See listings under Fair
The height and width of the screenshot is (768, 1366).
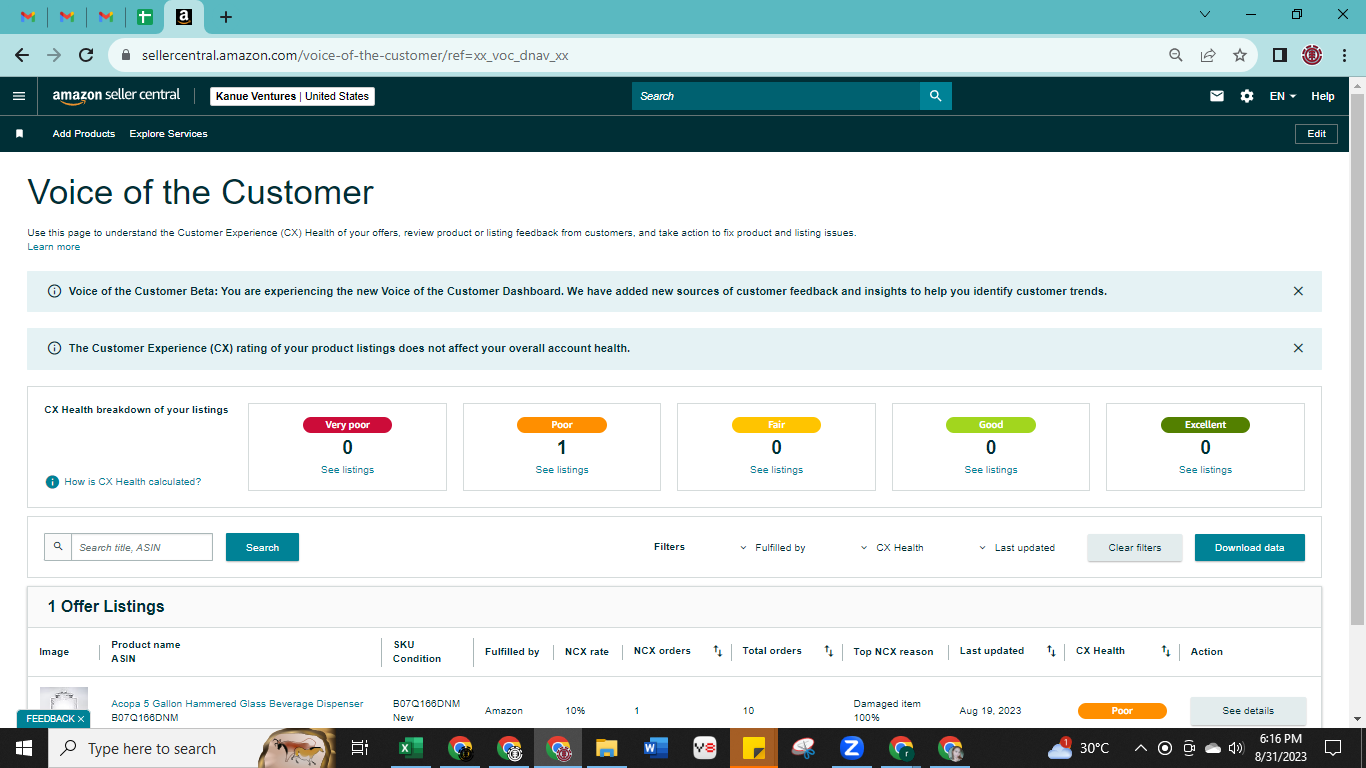(776, 470)
